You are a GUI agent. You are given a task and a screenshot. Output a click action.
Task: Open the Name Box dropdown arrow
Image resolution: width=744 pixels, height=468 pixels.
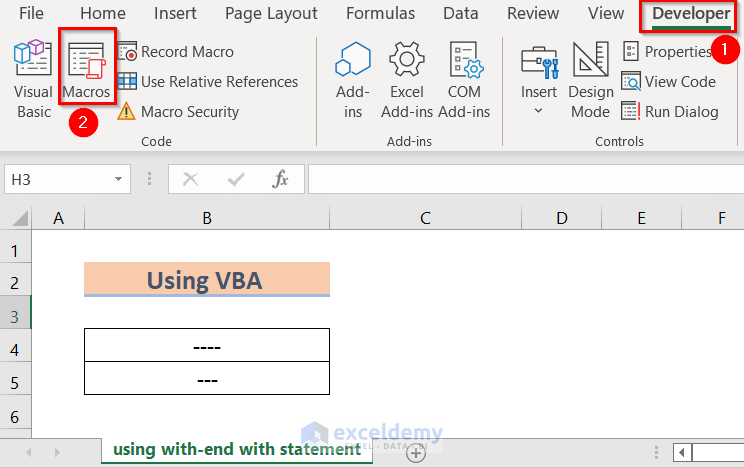(119, 180)
